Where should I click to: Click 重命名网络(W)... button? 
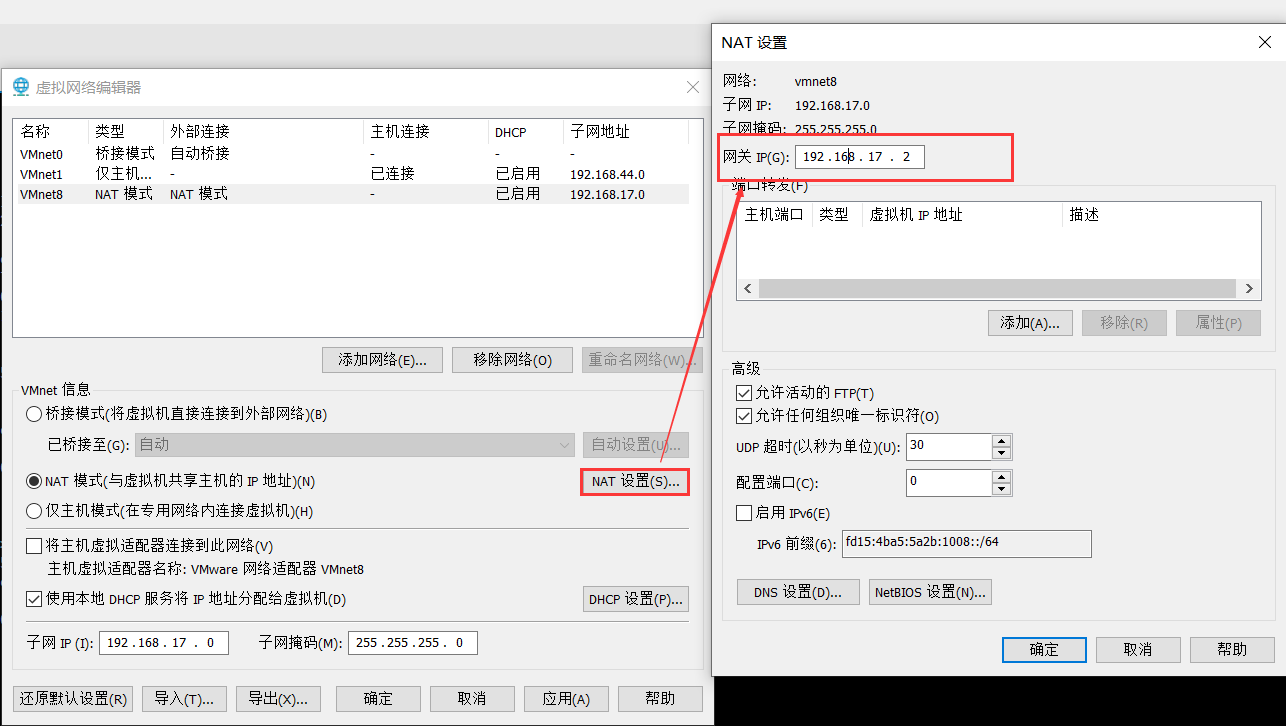point(642,360)
